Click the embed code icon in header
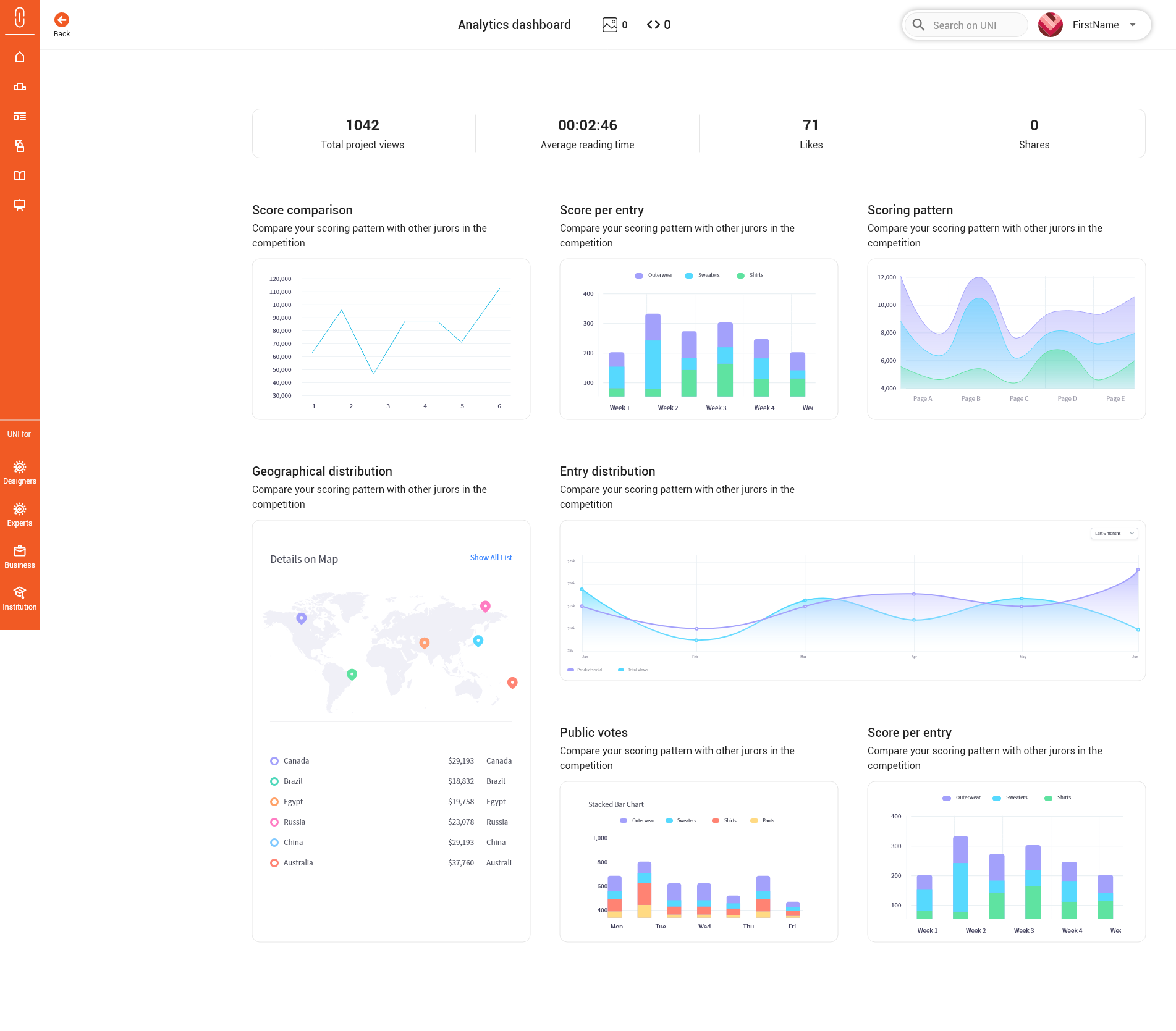This screenshot has height=1031, width=1176. click(653, 25)
